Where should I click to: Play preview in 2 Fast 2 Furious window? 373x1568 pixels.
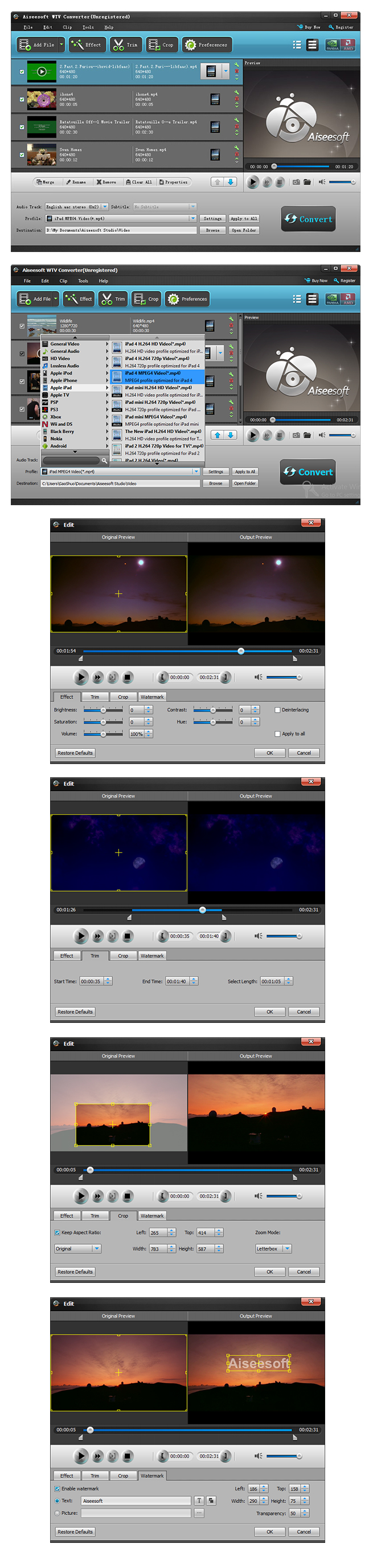click(253, 182)
